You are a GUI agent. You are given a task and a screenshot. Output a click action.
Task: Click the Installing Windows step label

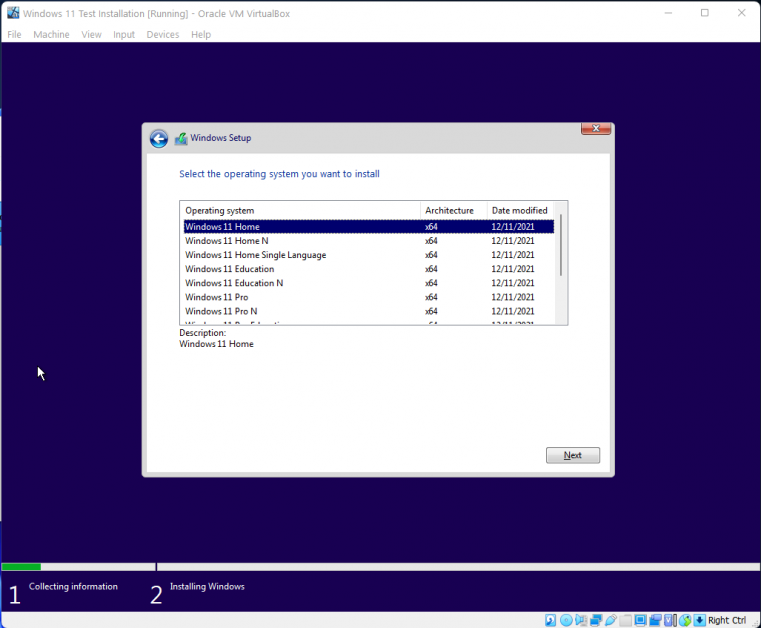click(x=207, y=586)
